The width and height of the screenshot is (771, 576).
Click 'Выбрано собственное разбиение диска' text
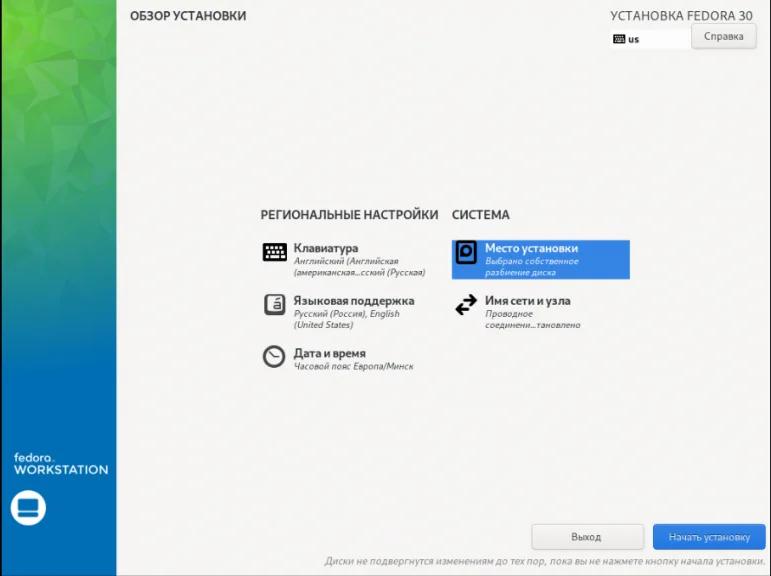532,267
